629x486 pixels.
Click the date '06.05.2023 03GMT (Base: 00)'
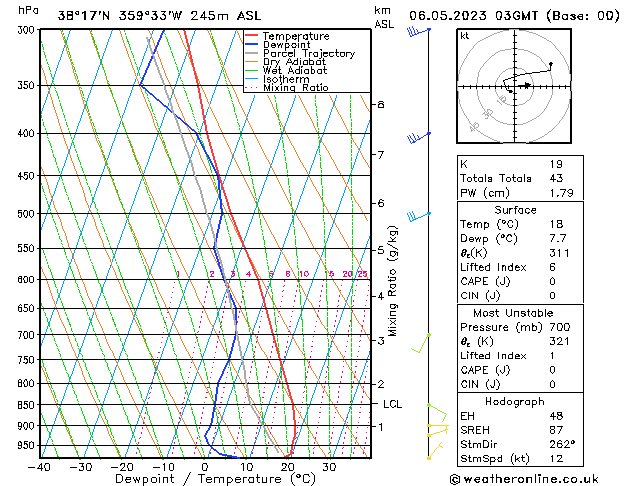click(514, 16)
